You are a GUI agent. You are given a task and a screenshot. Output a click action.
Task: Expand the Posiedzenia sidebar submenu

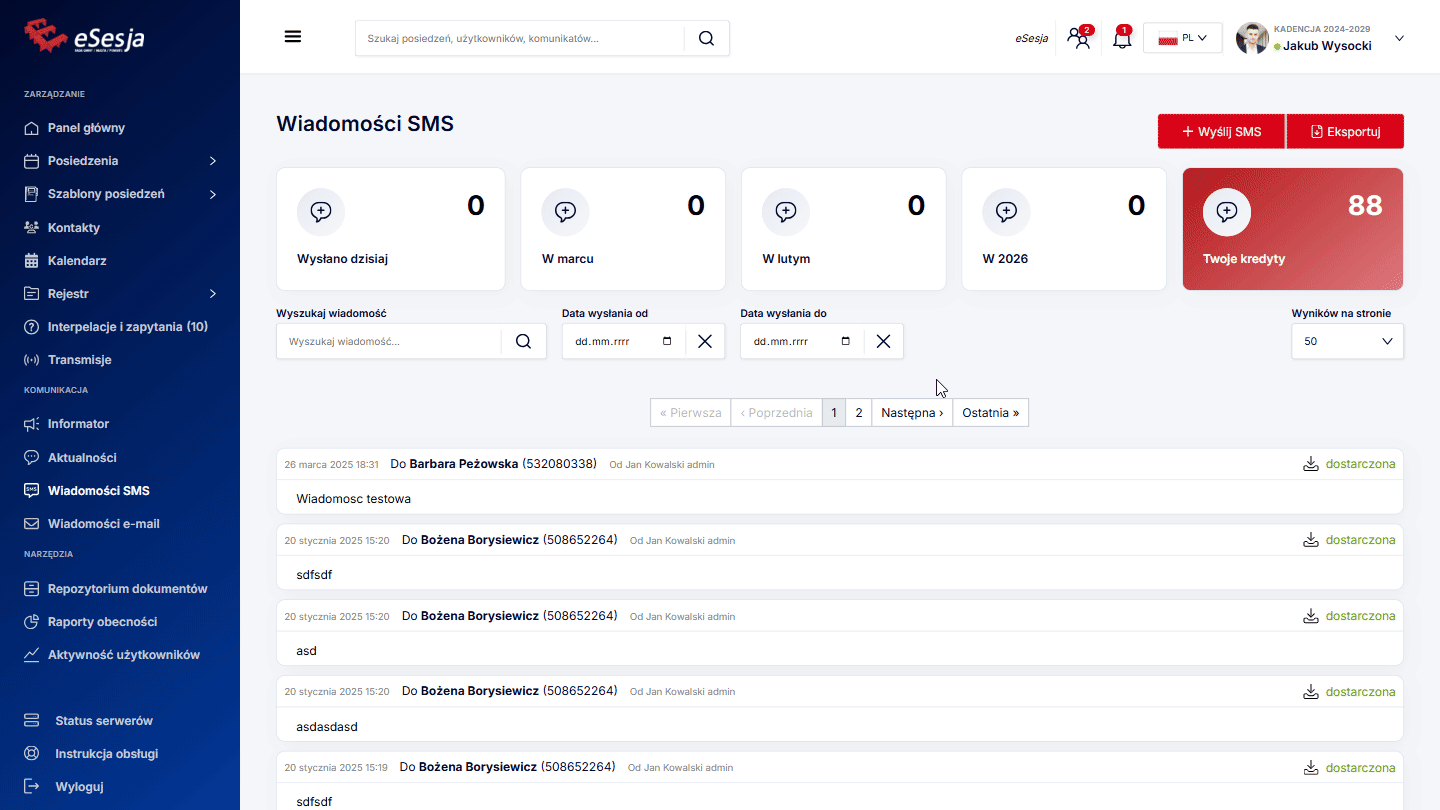click(x=212, y=161)
